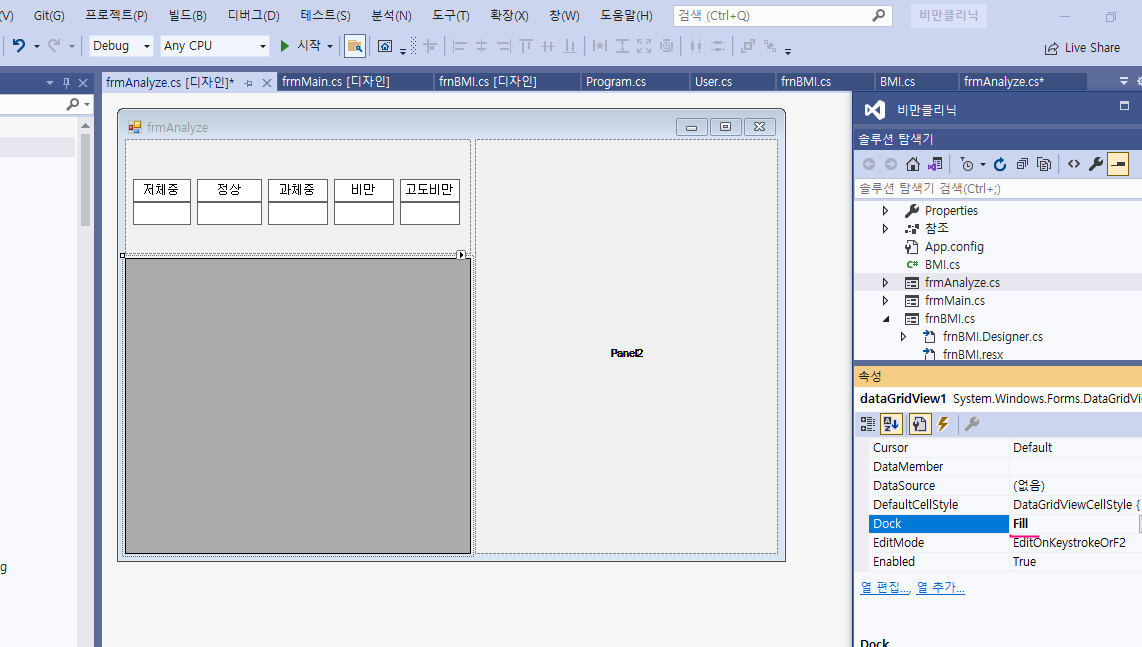Open Properties wrench in Solution Explorer toolbar
1142x647 pixels.
pos(1095,164)
